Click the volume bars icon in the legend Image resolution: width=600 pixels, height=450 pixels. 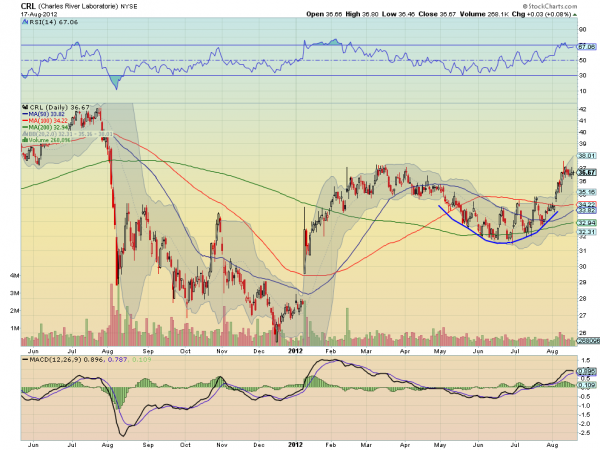pos(25,140)
